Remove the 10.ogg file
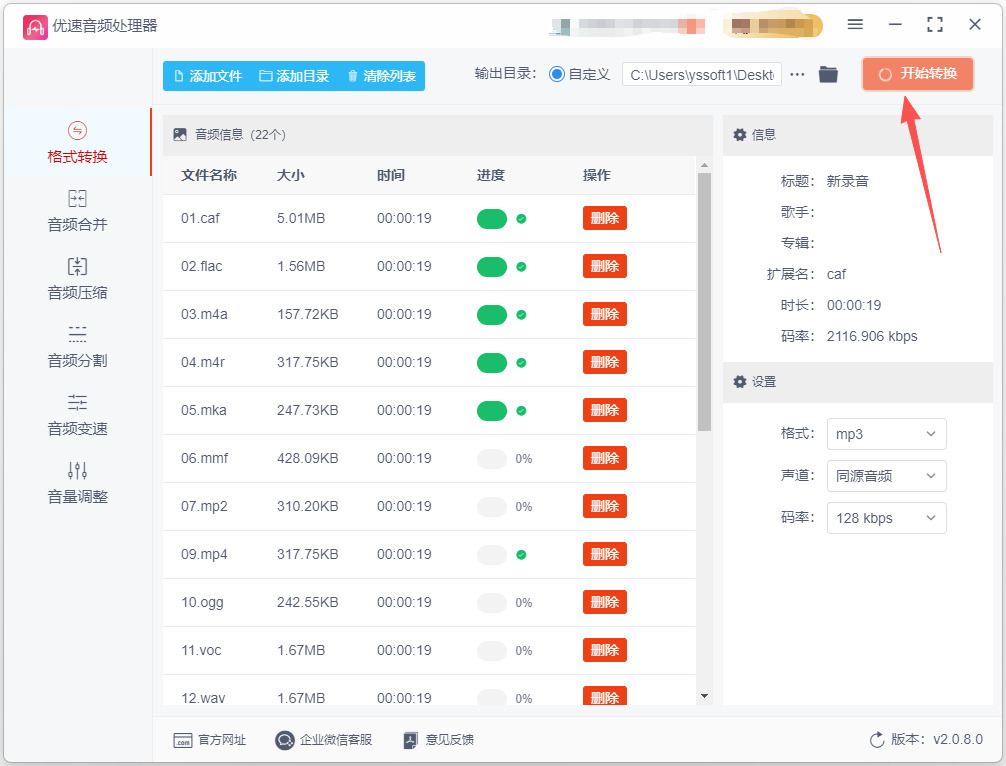 604,602
